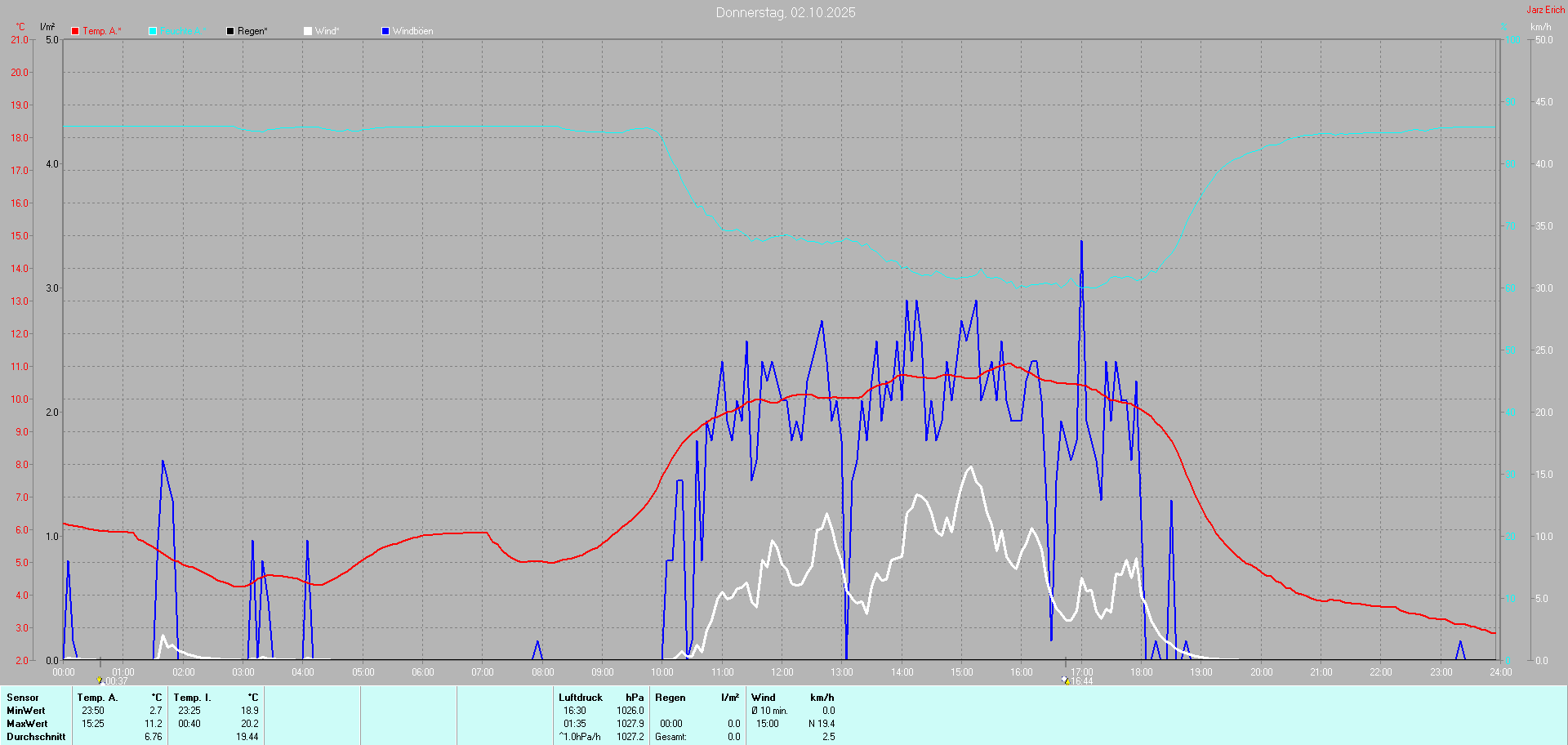
Task: Click the wind maximum value 'N 19.4'
Action: [x=822, y=724]
